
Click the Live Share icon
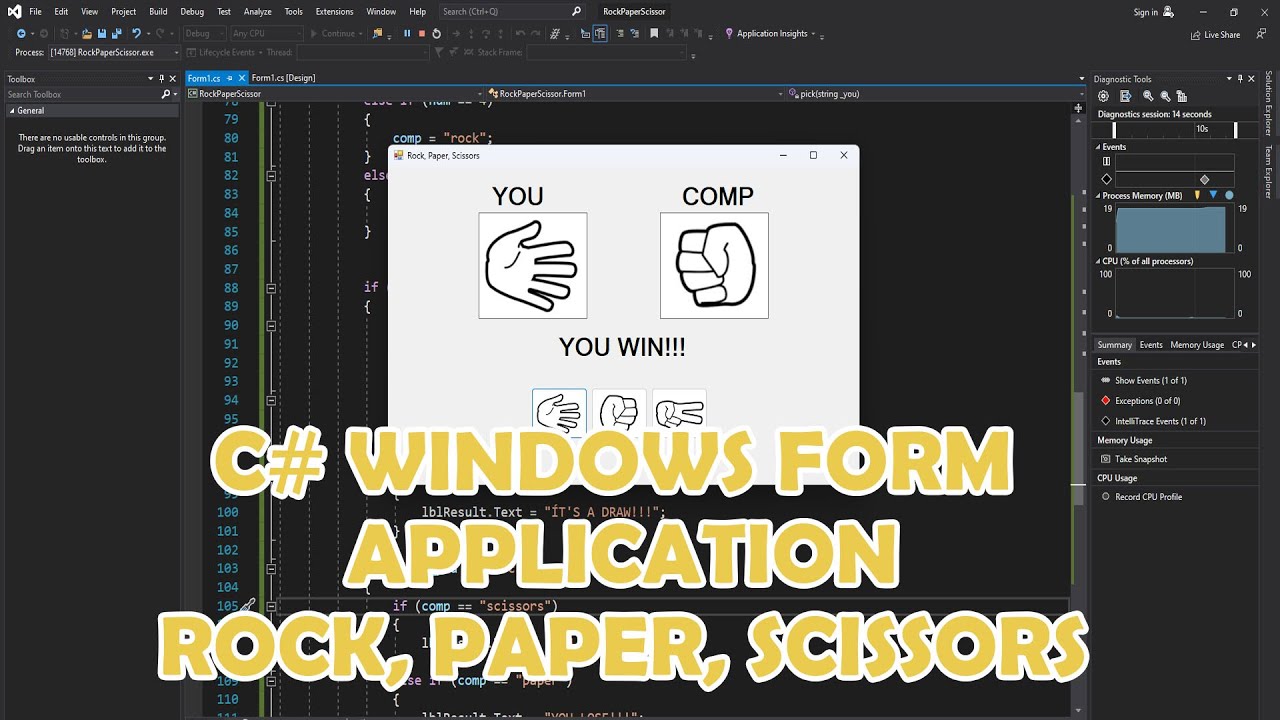(1196, 34)
